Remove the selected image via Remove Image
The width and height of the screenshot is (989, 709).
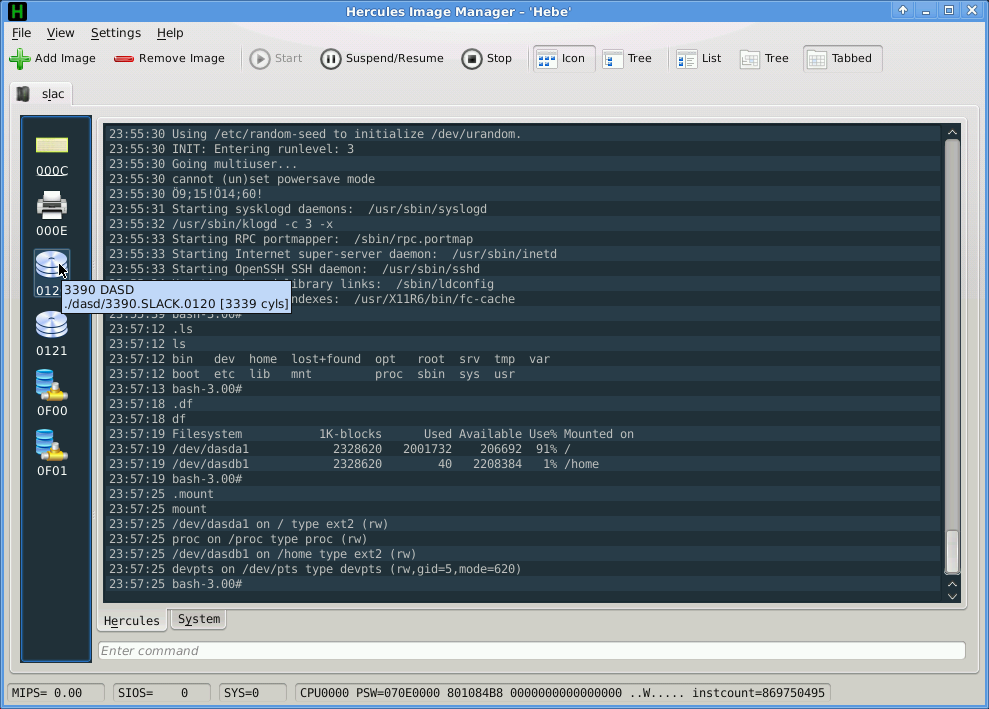[169, 59]
